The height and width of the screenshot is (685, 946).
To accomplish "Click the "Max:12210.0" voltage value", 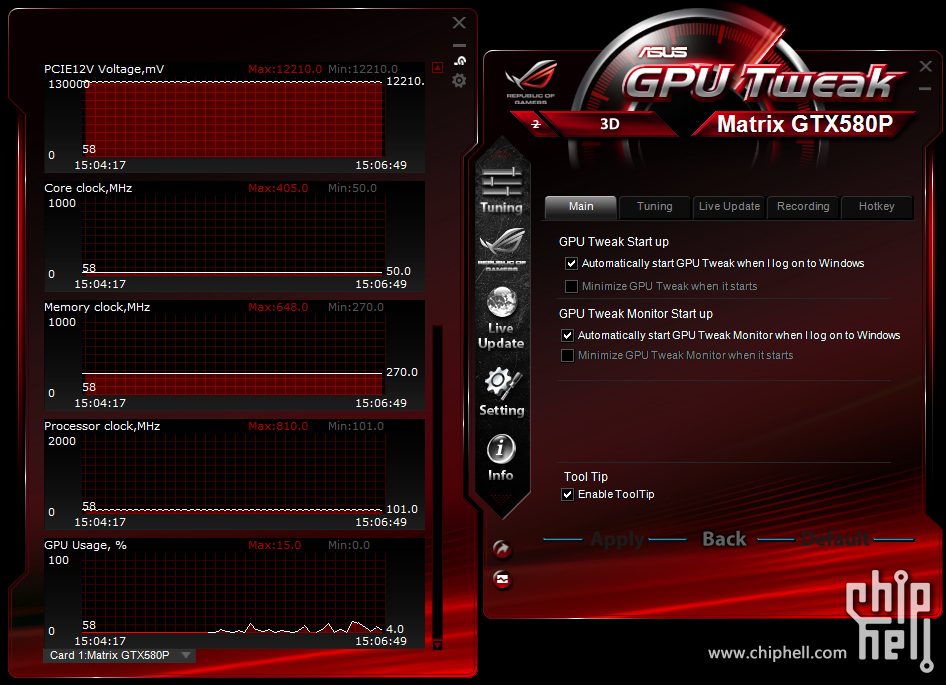I will (285, 69).
